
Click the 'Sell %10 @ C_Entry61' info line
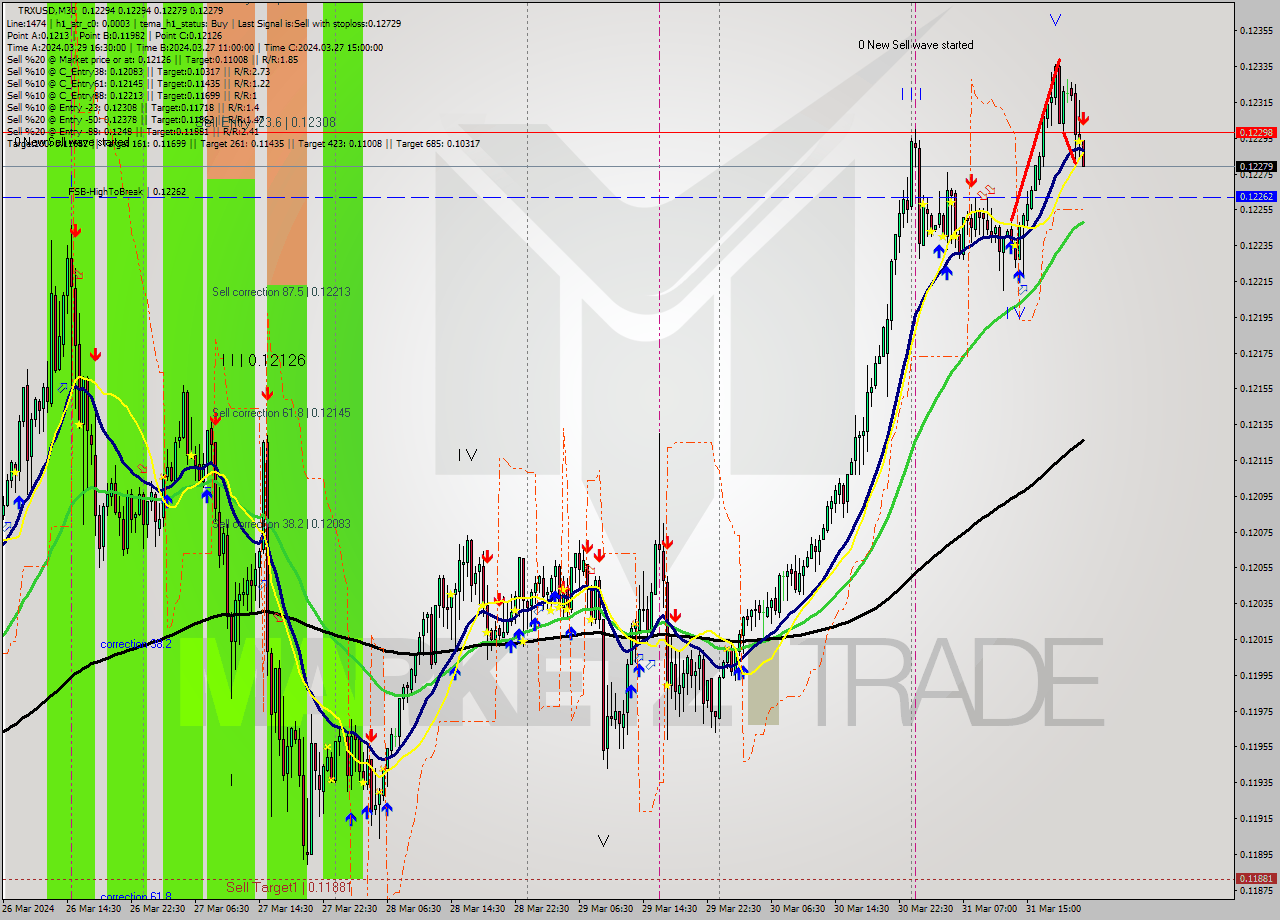pyautogui.click(x=137, y=83)
